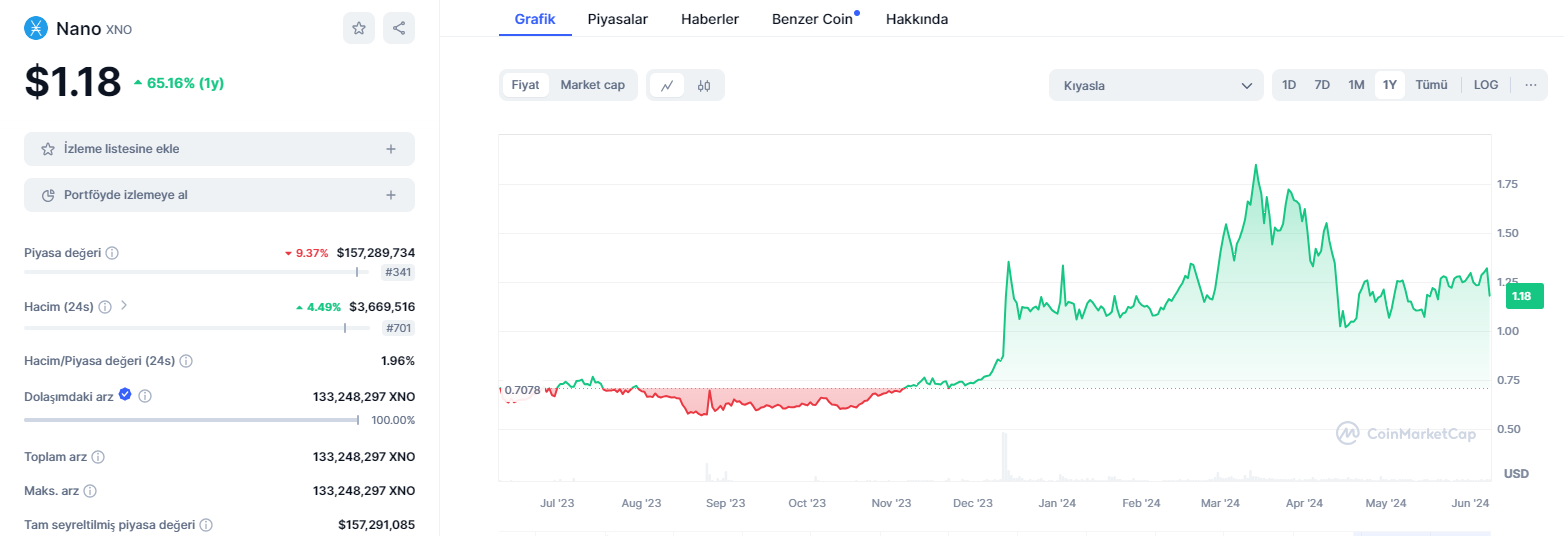Click the Piyasa değeri rank progress bar

(197, 272)
